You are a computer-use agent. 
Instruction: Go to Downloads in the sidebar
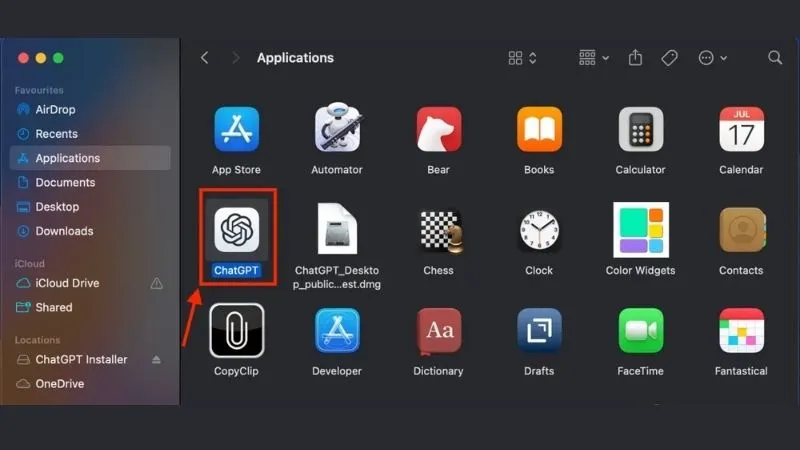click(x=64, y=231)
